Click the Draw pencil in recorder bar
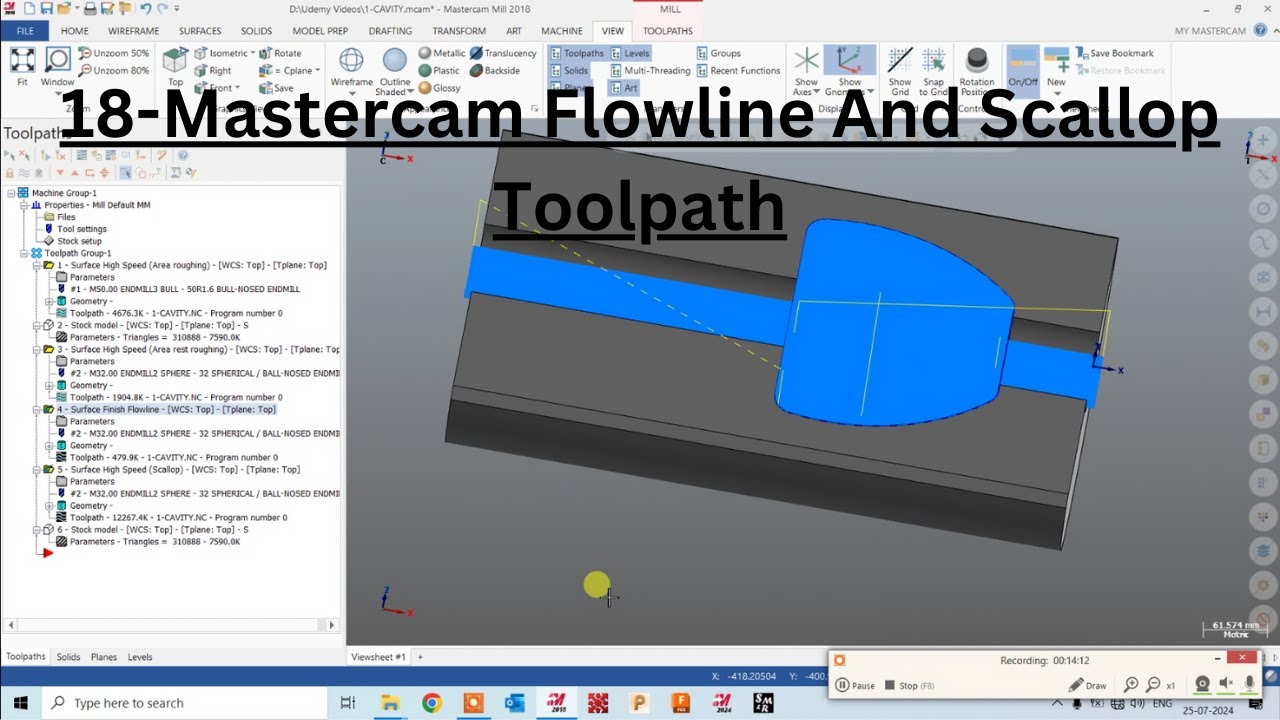Screen dimensions: 1280x720 click(x=1087, y=685)
